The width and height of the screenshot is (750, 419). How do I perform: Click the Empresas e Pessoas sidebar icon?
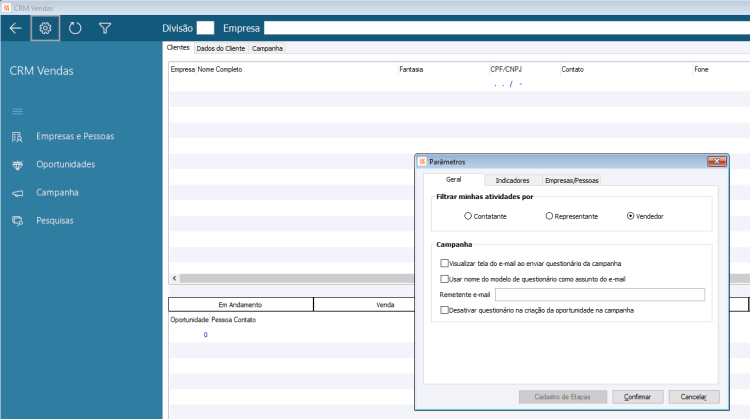pos(17,137)
